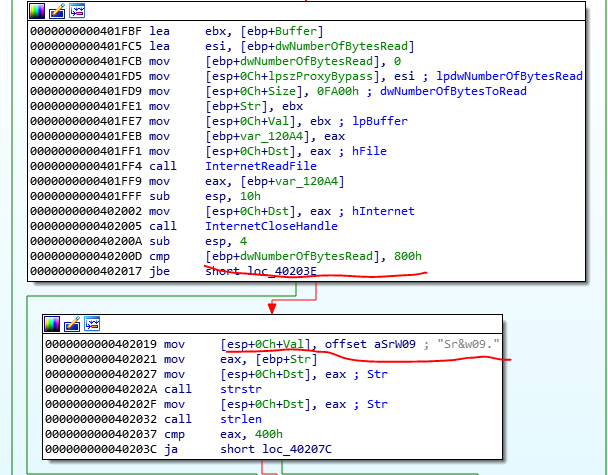The height and width of the screenshot is (475, 608).
Task: Click the graph icon in upper node header
Action: click(77, 11)
